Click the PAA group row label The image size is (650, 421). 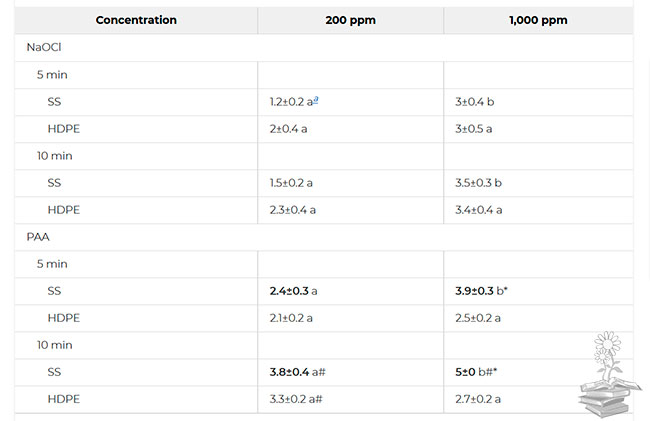point(38,237)
